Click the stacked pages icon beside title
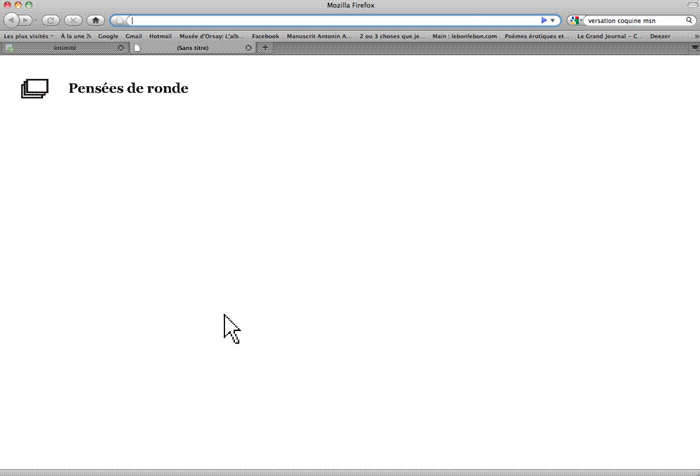The height and width of the screenshot is (476, 700). coord(34,89)
